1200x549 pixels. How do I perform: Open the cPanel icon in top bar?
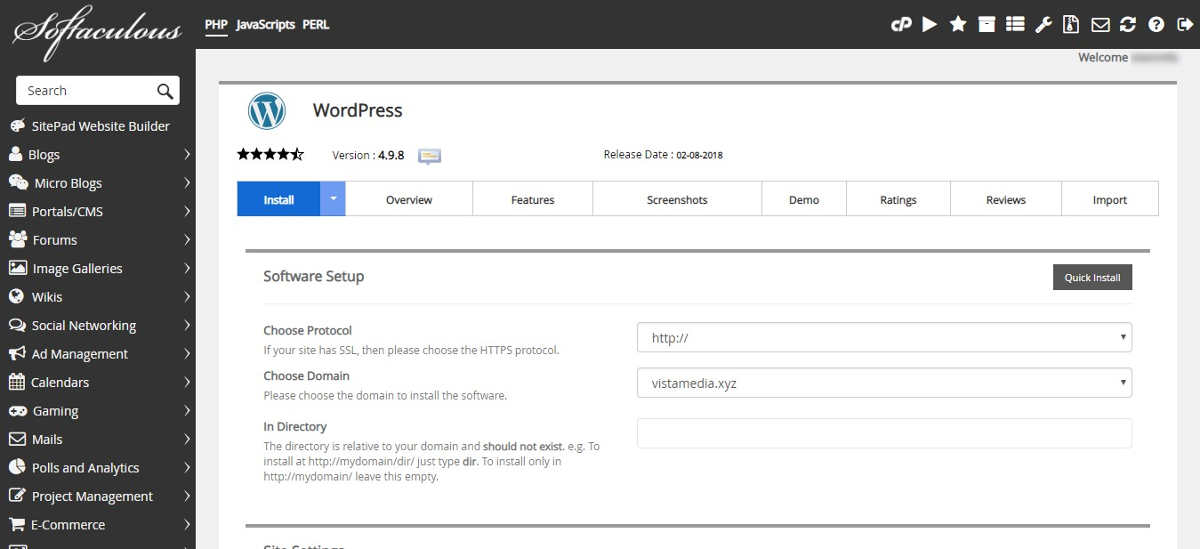(x=901, y=25)
